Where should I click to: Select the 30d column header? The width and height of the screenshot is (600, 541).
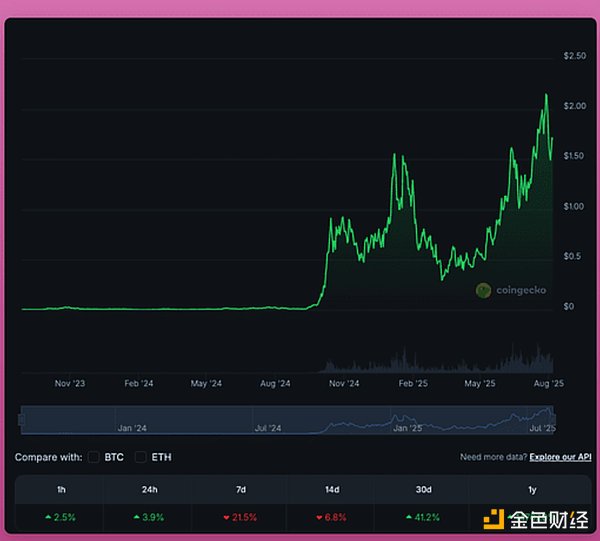(424, 489)
